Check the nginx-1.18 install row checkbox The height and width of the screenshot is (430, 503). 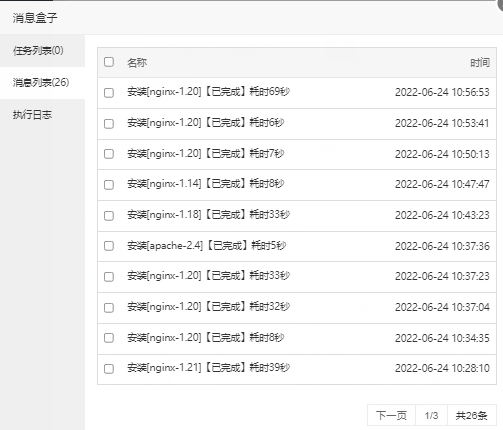(109, 215)
